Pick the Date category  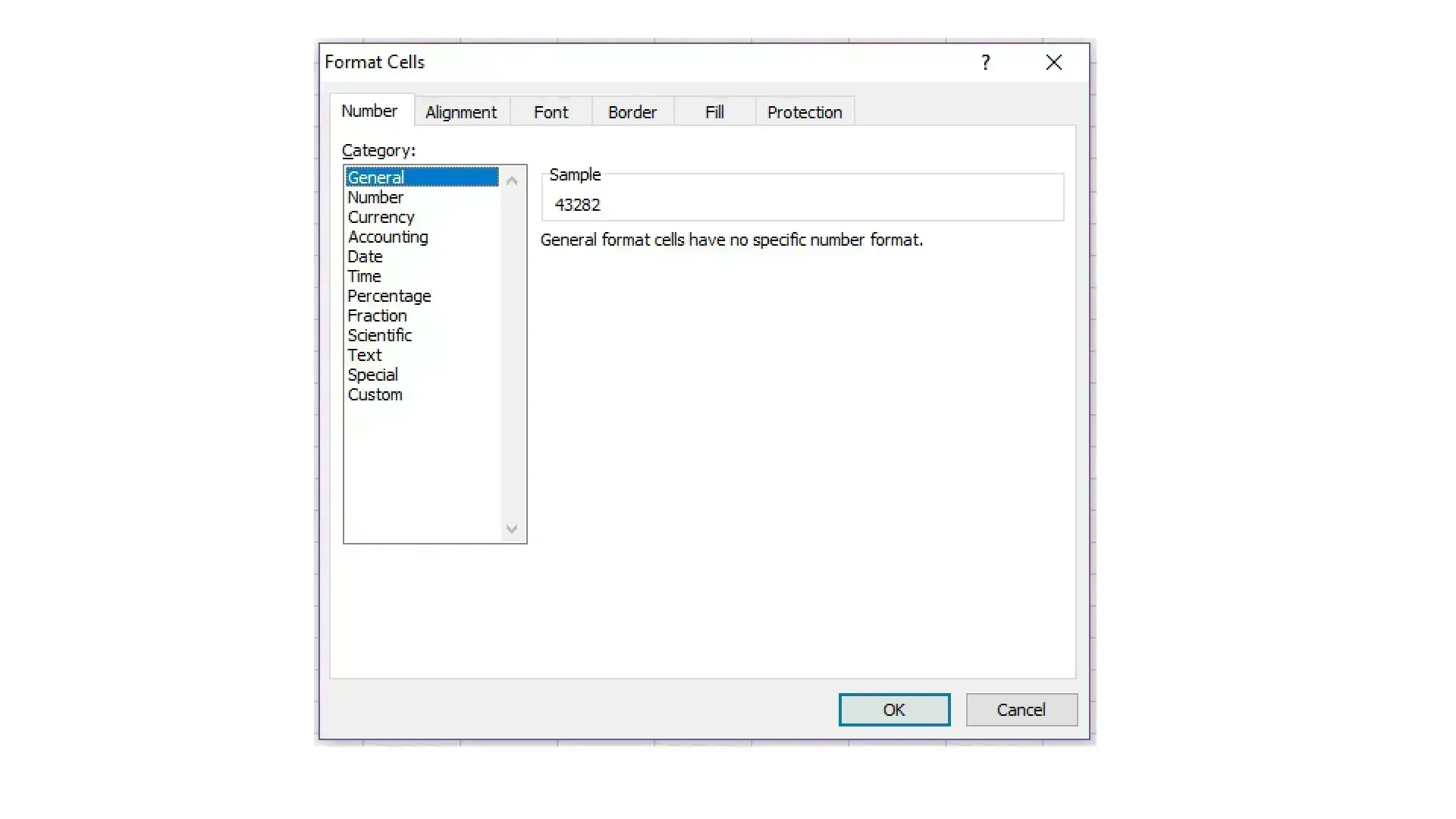(365, 256)
